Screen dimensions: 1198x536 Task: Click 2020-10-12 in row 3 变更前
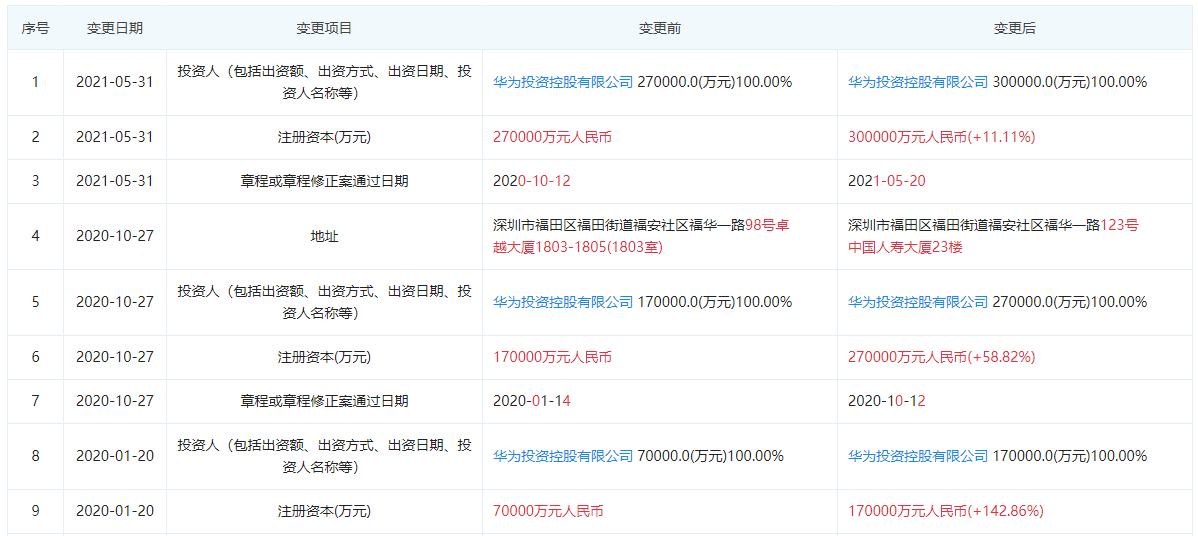point(533,181)
